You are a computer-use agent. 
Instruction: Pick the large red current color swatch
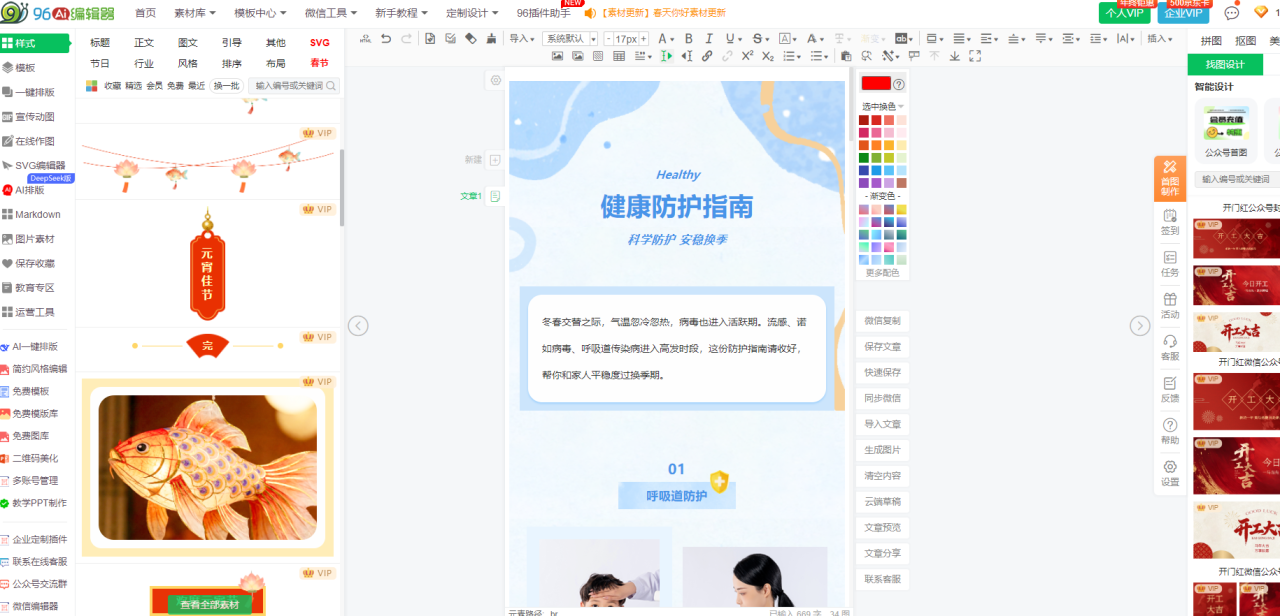[x=875, y=84]
